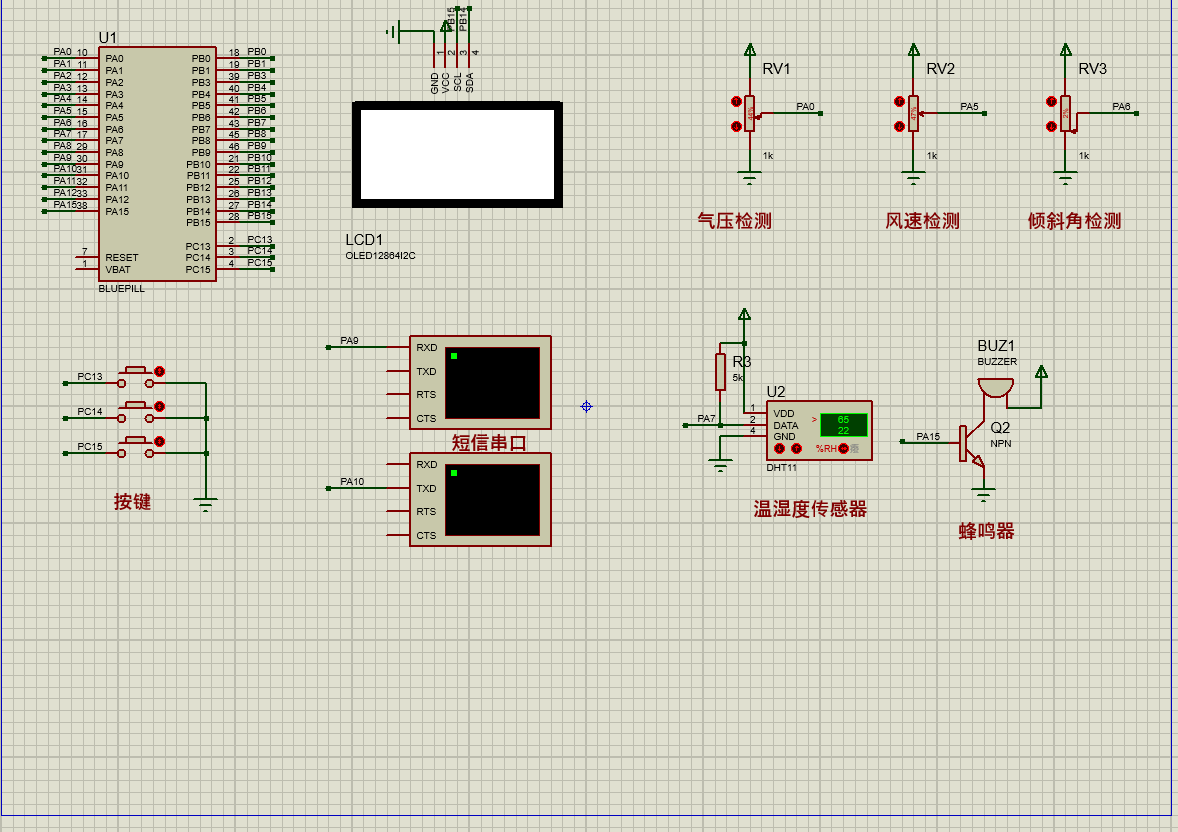1178x832 pixels.
Task: Click the OLED12864I2C part name text
Action: (380, 256)
